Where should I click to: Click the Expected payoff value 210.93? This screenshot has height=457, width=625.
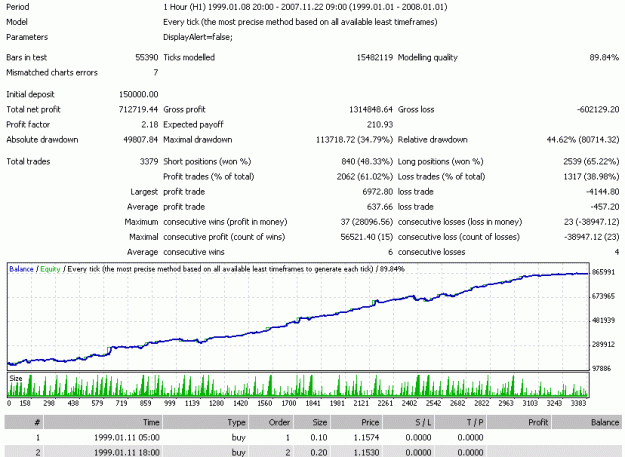coord(379,124)
